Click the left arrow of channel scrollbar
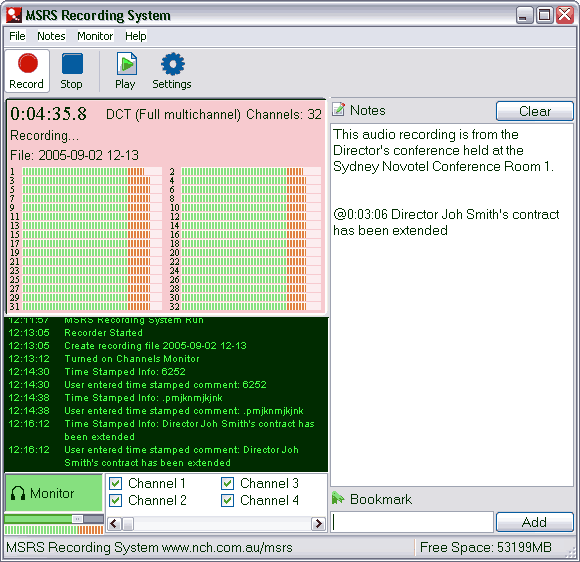Viewport: 580px width, 562px height. point(114,523)
